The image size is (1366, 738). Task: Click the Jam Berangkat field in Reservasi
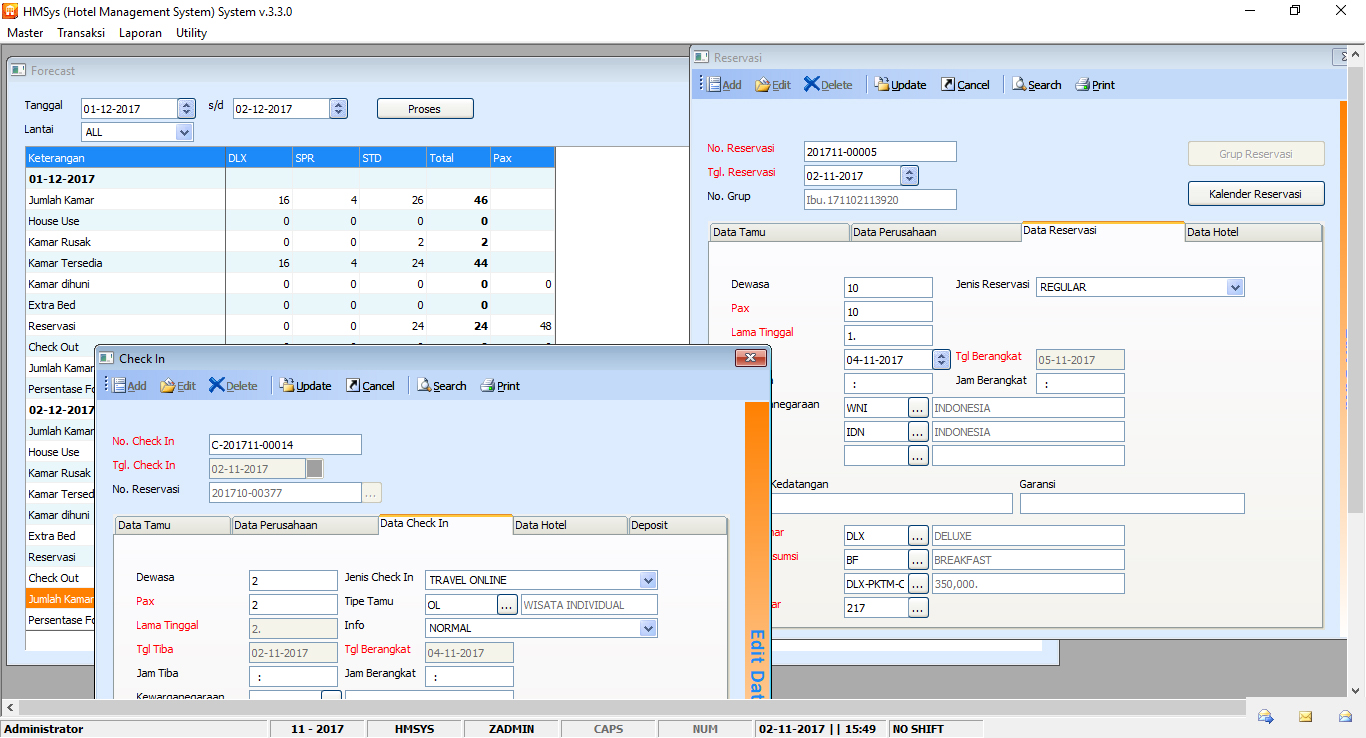coord(1080,384)
